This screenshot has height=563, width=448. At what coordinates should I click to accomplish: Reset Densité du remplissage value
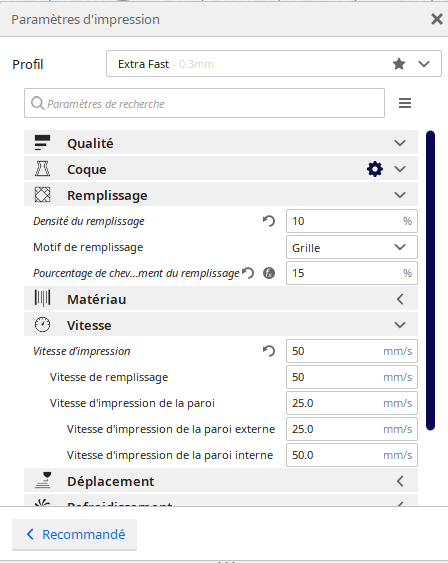269,221
